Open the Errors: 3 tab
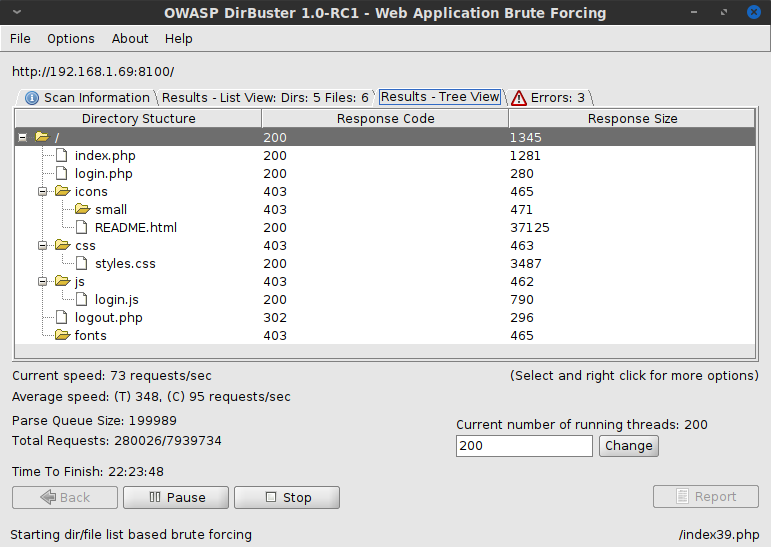The height and width of the screenshot is (547, 771). [548, 98]
